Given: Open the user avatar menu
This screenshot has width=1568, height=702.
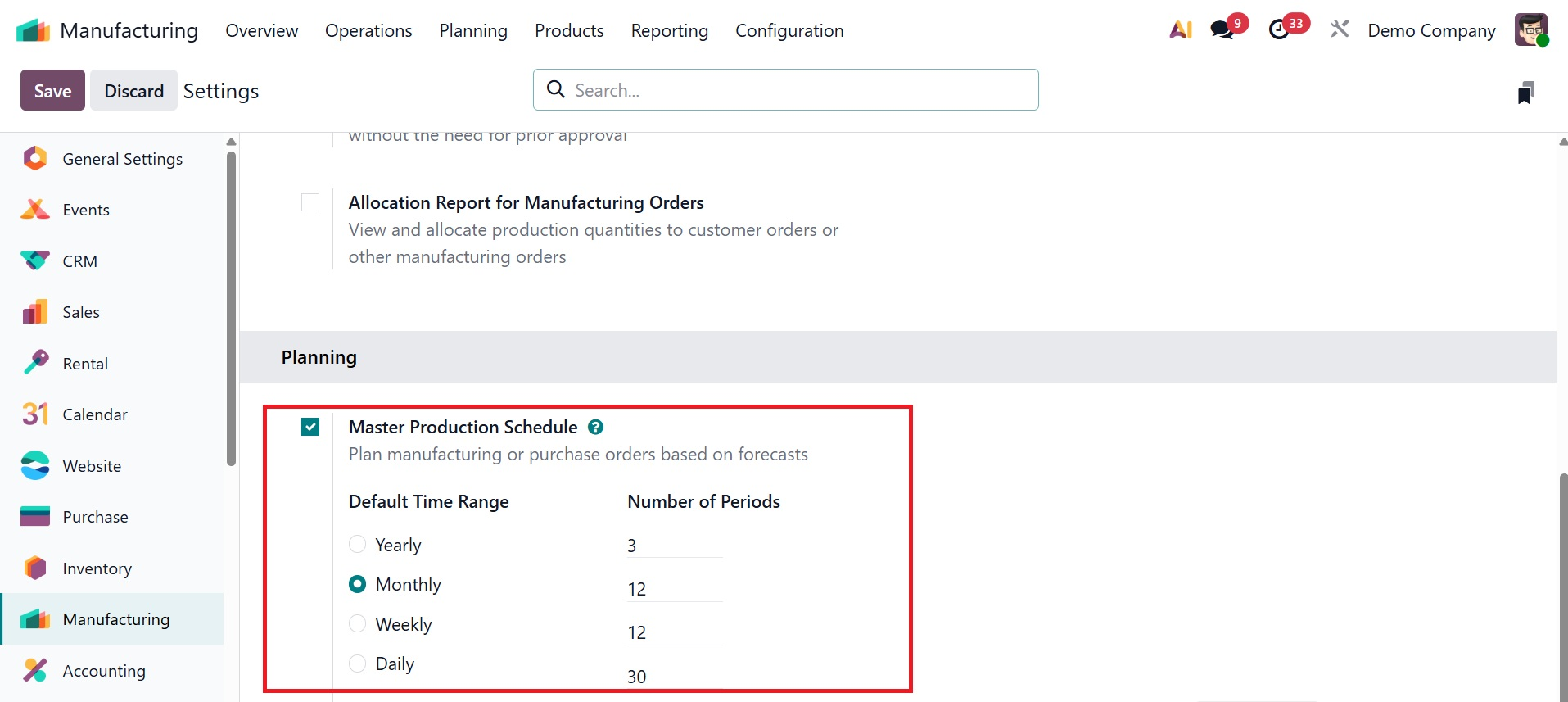Looking at the screenshot, I should point(1530,30).
